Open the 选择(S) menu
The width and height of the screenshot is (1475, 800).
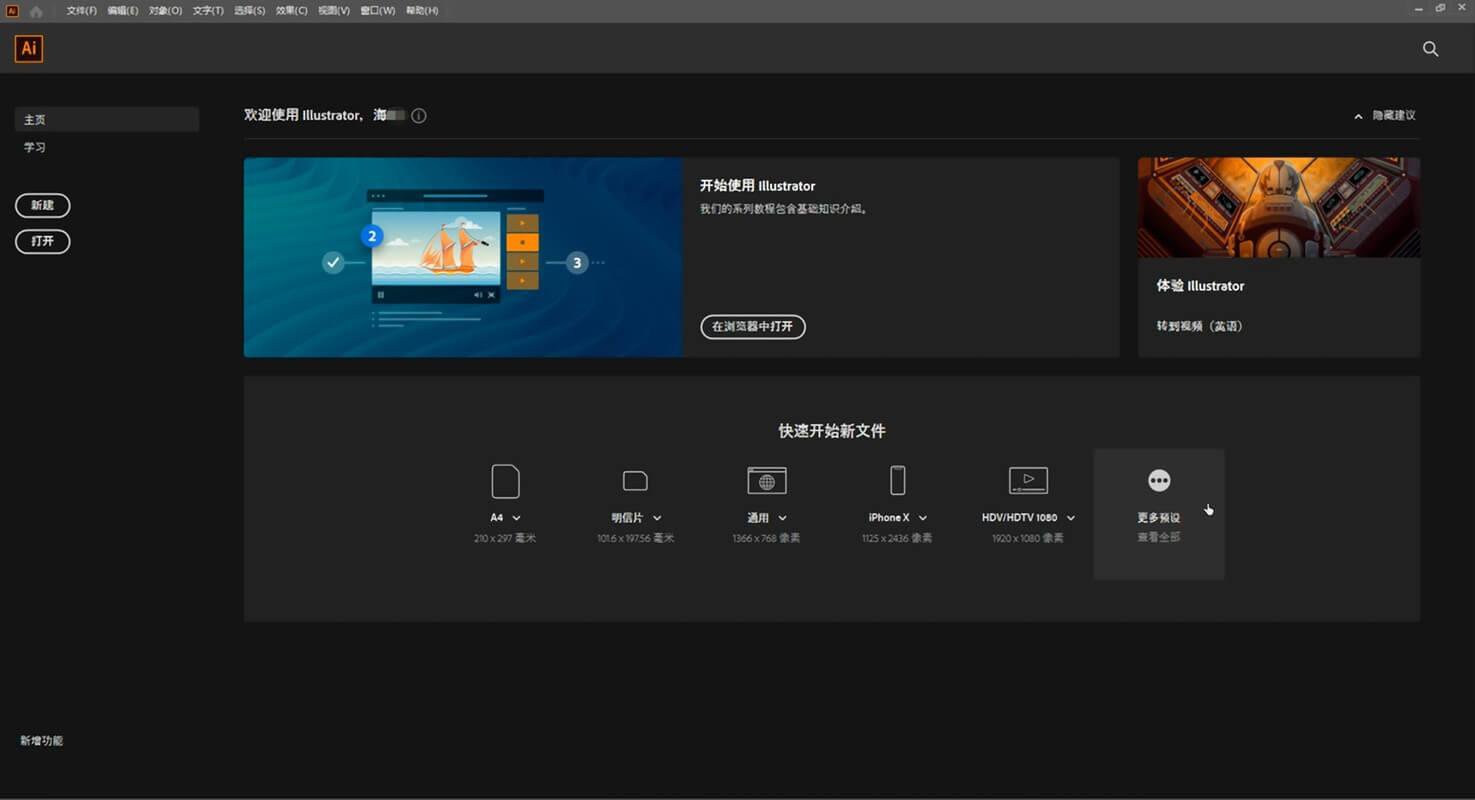point(250,11)
